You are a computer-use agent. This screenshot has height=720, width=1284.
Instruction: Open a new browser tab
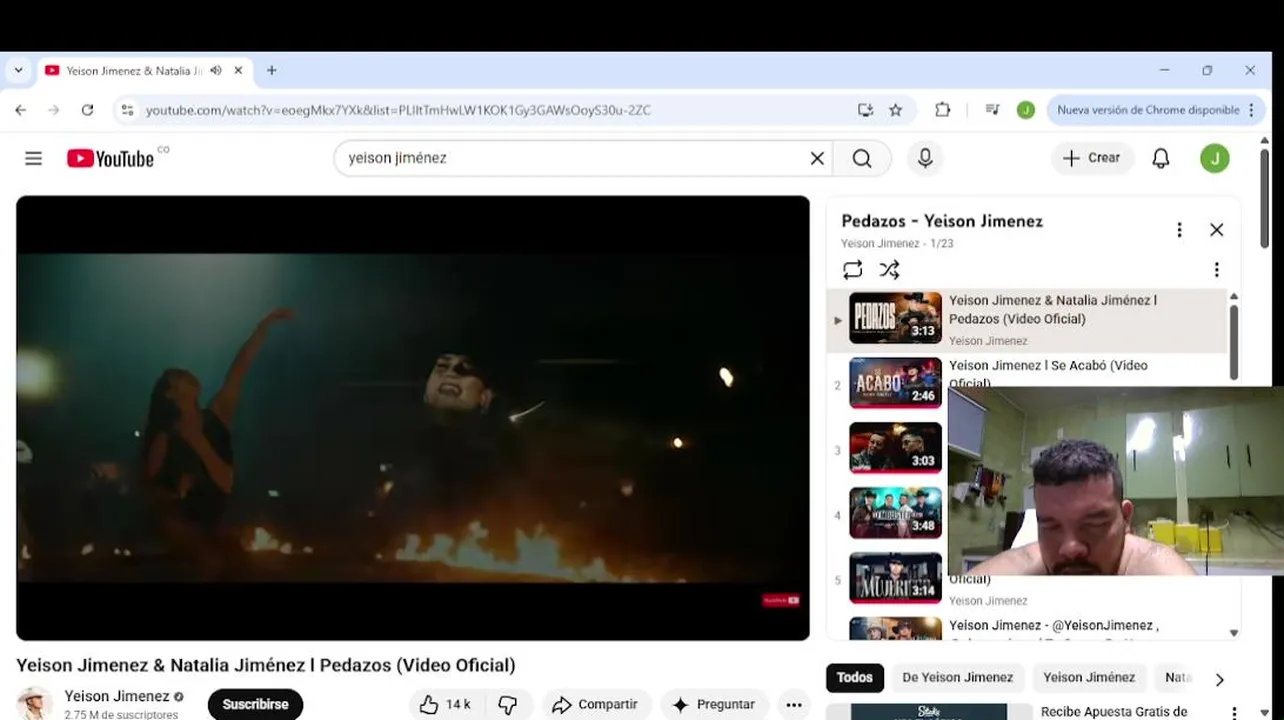point(271,71)
